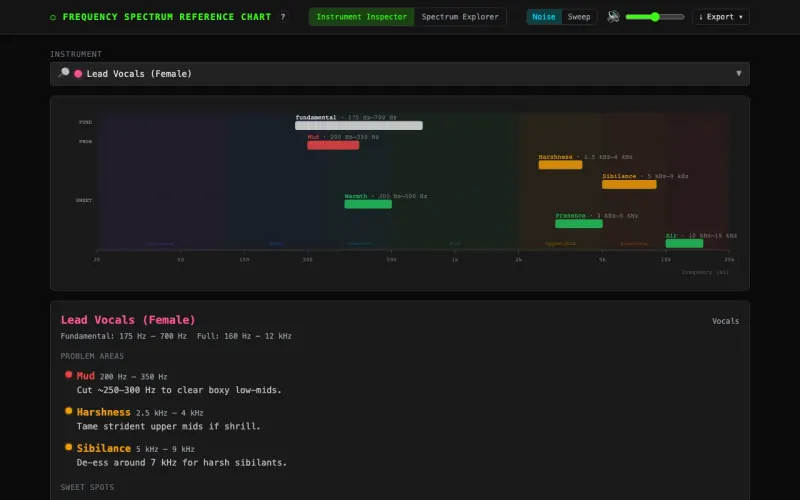800x500 pixels.
Task: Click the green Air bar in chart
Action: [684, 243]
